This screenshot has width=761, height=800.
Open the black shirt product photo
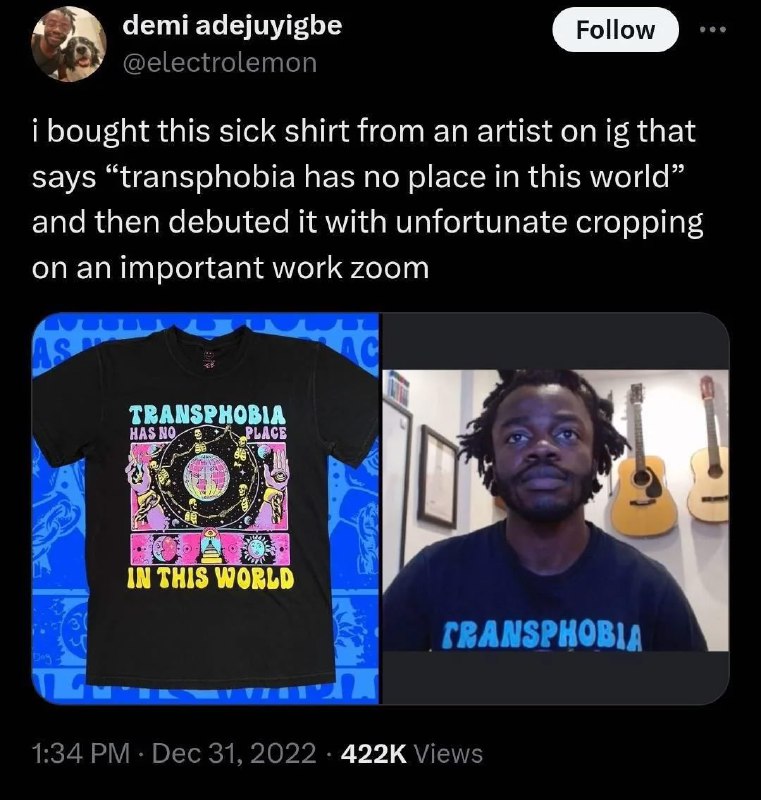(x=206, y=508)
